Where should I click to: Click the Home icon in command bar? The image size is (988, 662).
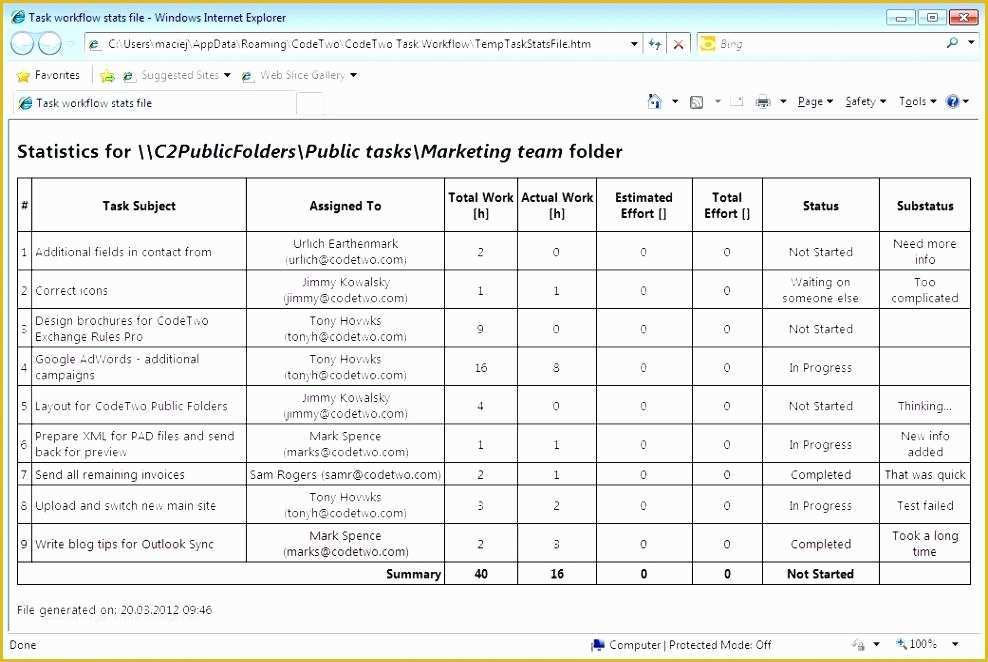655,101
